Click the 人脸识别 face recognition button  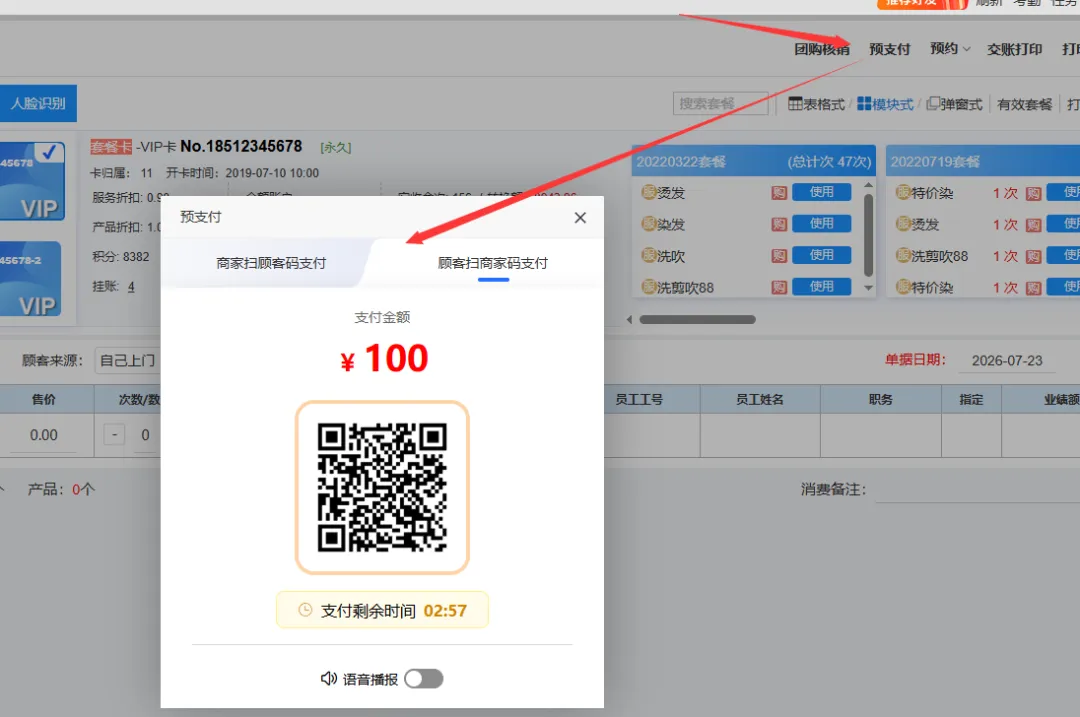coord(38,103)
